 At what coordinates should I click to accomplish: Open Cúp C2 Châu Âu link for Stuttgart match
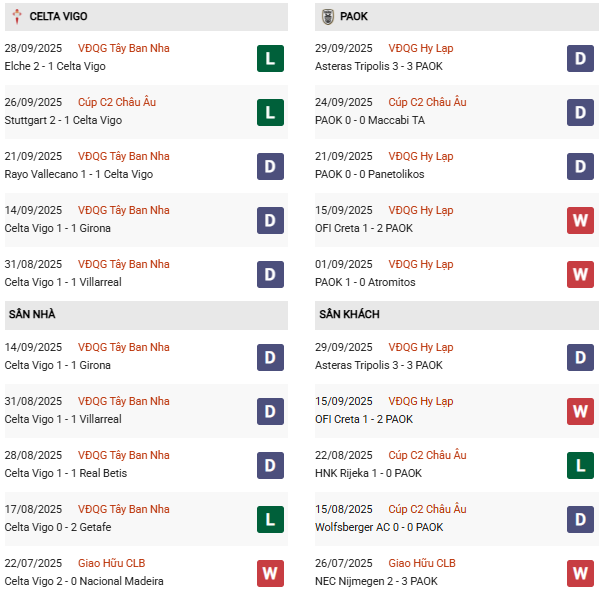117,102
